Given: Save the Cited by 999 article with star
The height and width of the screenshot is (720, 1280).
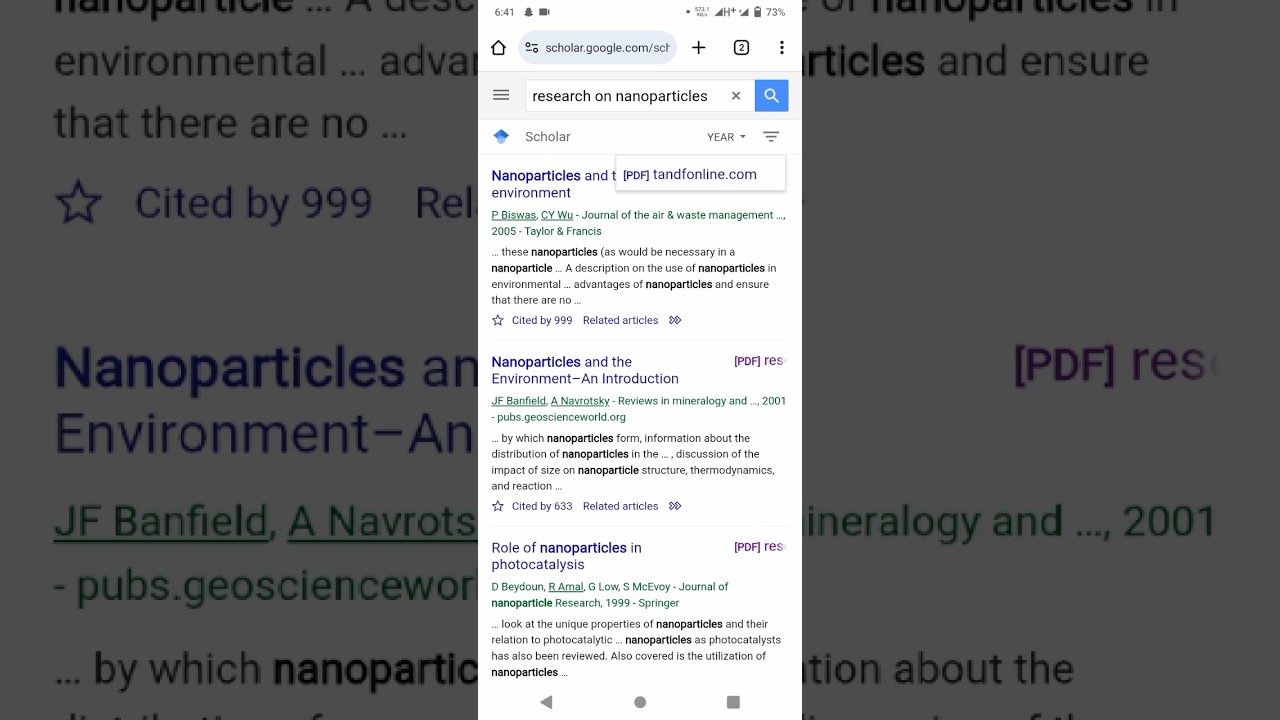Looking at the screenshot, I should click(x=498, y=320).
